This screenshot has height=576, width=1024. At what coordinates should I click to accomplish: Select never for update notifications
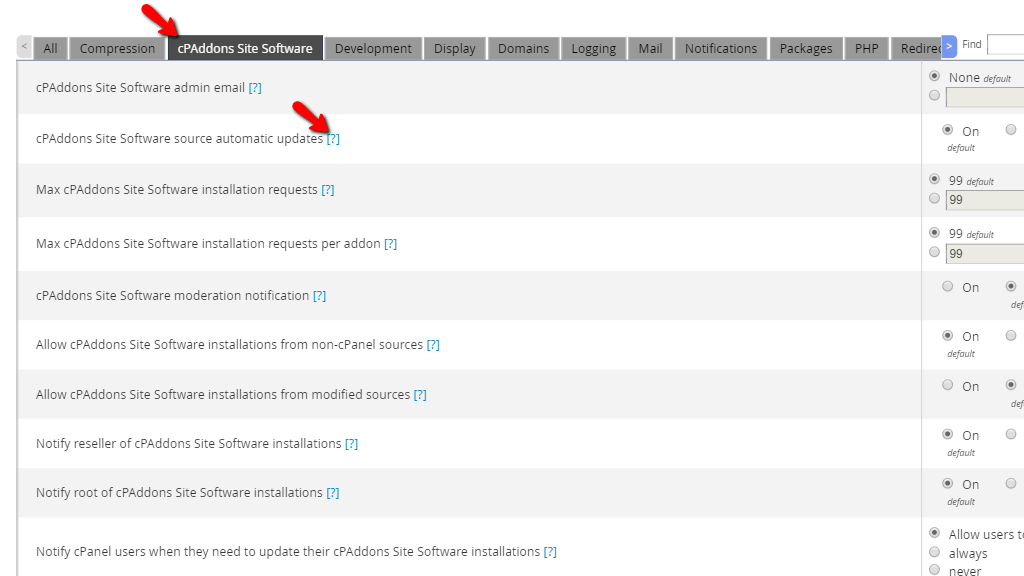(935, 569)
